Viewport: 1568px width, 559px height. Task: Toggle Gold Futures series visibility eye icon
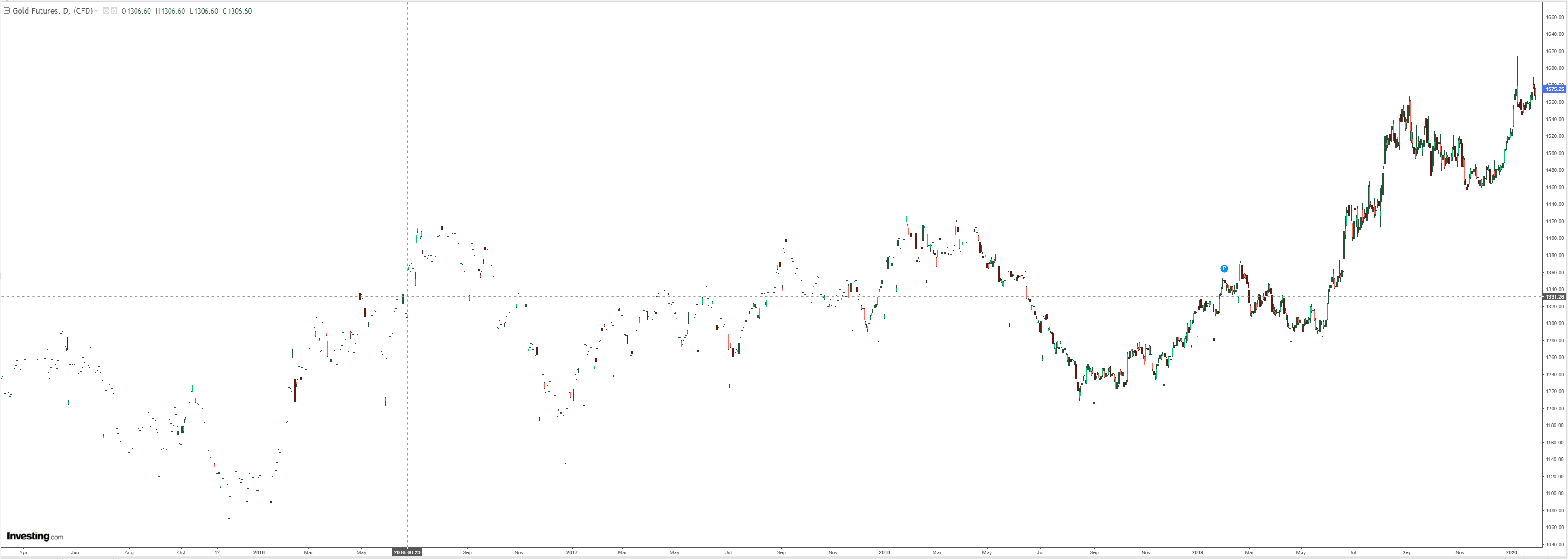106,11
